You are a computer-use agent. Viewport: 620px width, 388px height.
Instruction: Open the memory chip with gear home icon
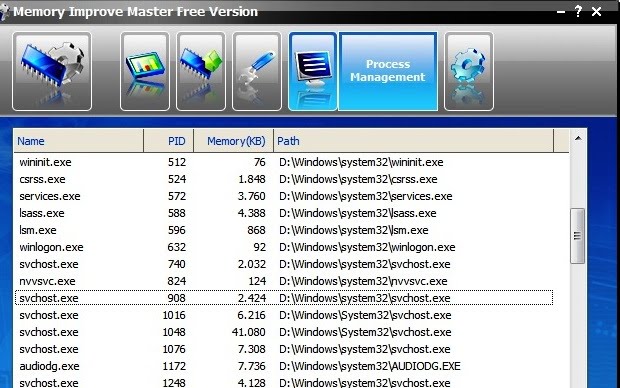point(52,71)
